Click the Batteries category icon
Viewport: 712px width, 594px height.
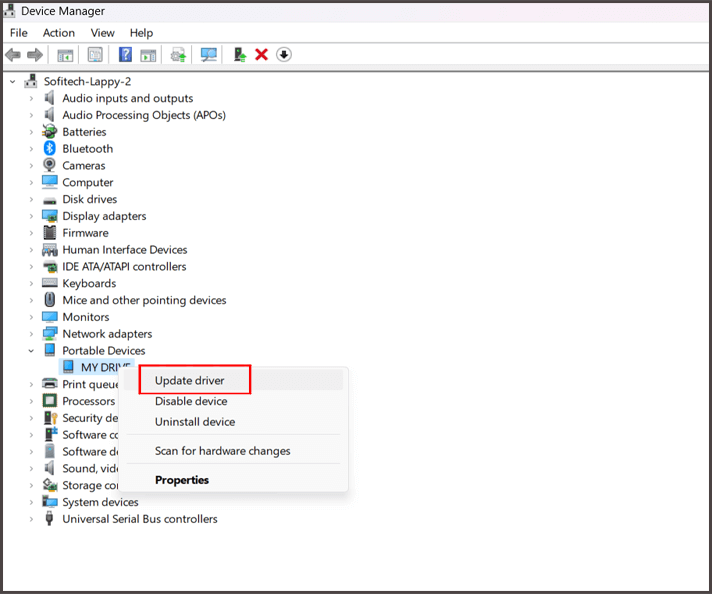50,132
